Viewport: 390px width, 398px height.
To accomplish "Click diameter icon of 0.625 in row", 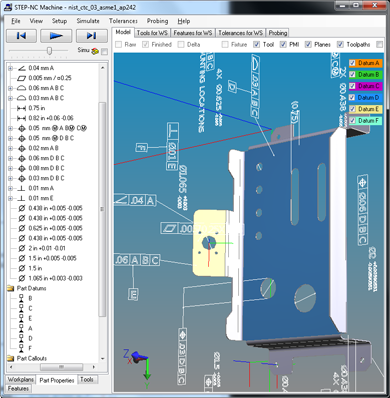I will (21, 228).
